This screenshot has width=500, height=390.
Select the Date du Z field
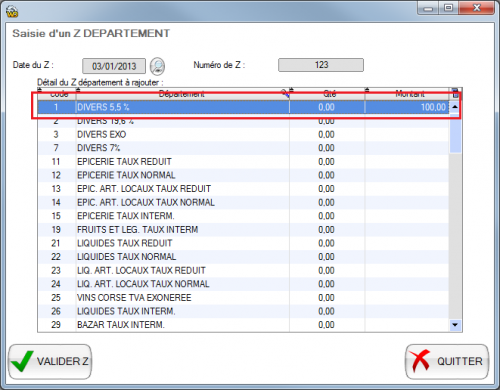[114, 66]
